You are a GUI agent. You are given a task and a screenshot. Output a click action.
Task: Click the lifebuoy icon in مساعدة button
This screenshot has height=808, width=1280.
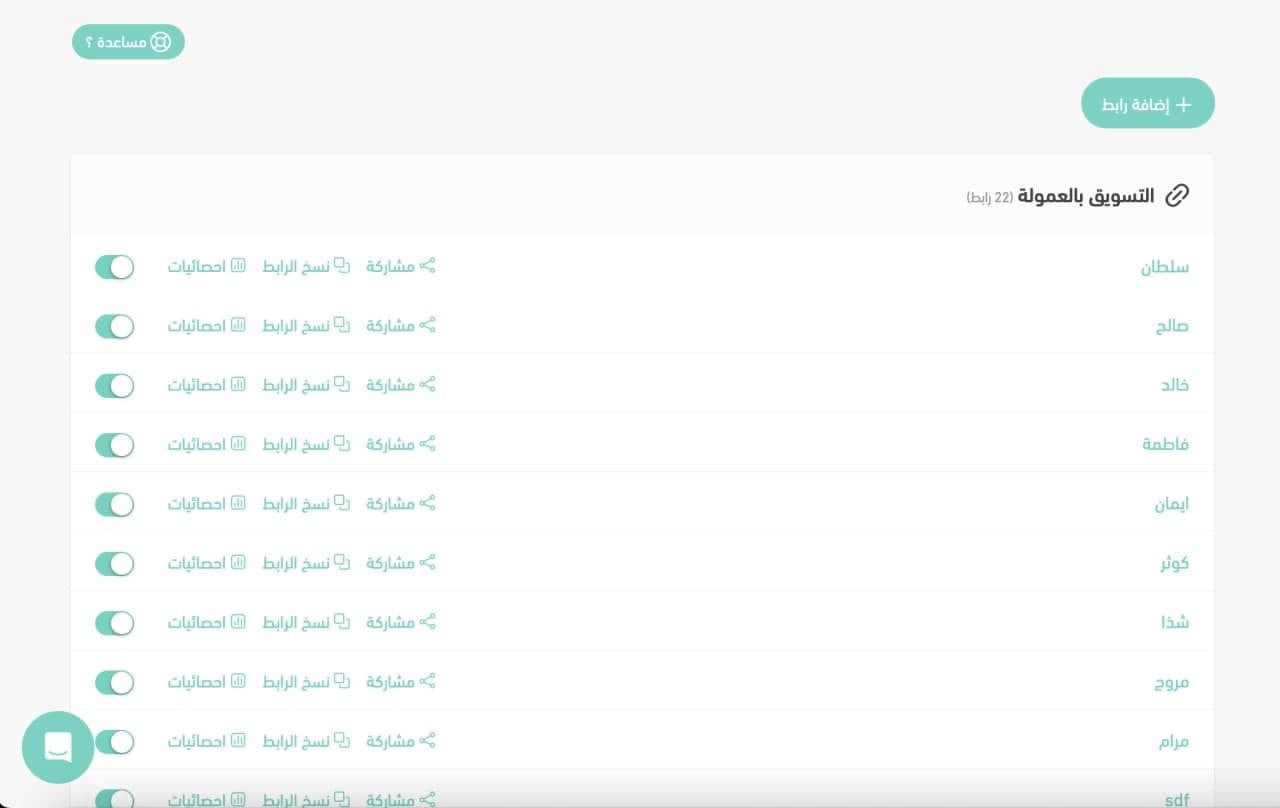161,42
